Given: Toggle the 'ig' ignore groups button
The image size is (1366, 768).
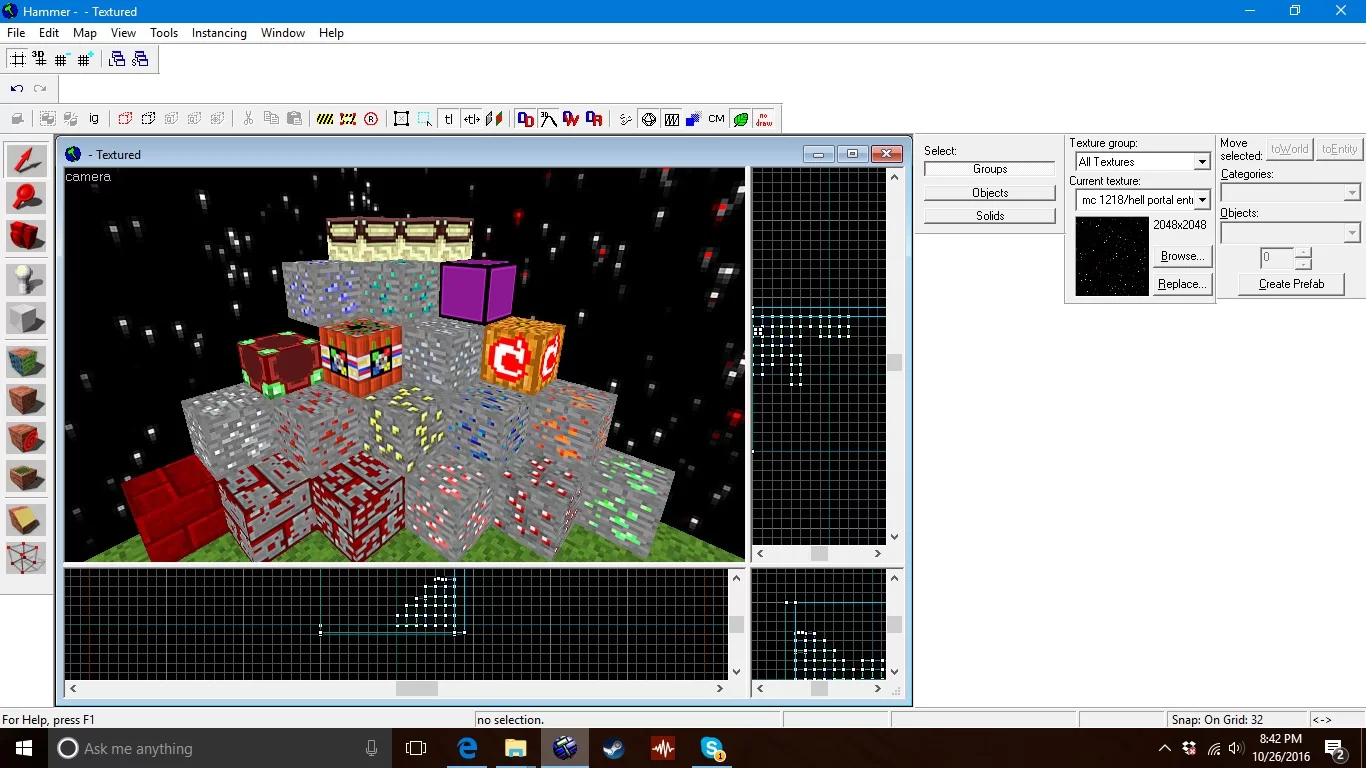Looking at the screenshot, I should pos(94,119).
